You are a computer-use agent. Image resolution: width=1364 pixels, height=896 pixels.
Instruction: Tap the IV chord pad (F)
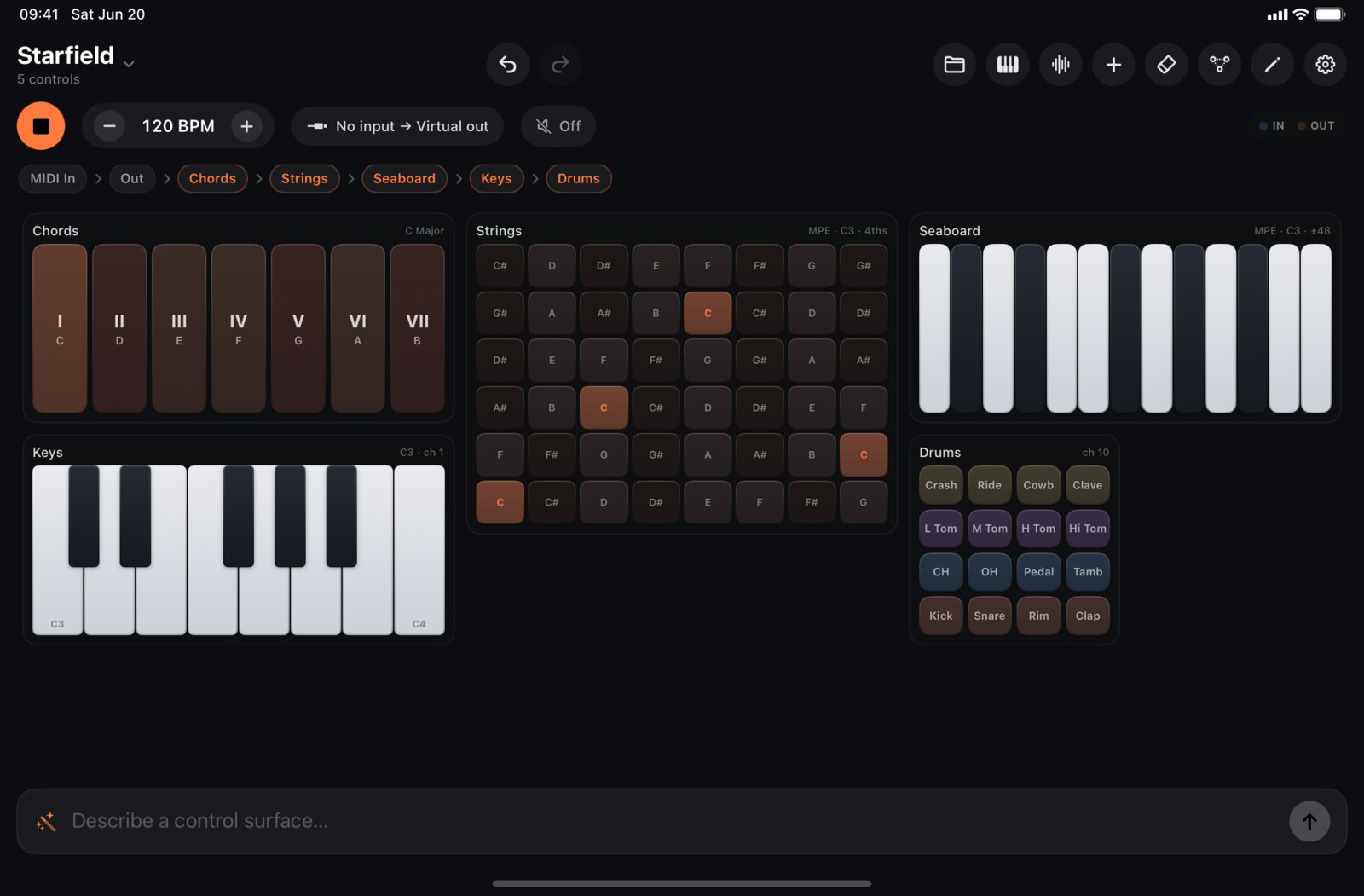pos(239,328)
